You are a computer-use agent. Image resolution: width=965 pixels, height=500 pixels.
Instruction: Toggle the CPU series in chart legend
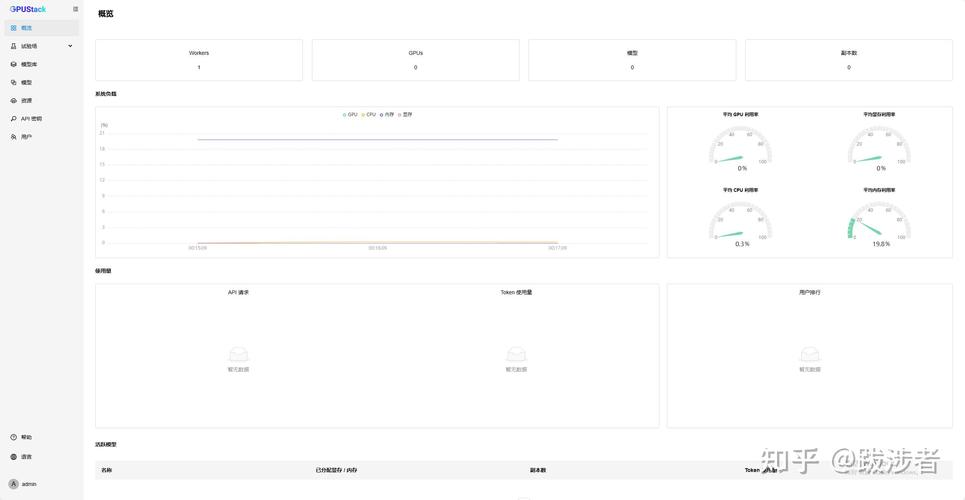coord(370,114)
